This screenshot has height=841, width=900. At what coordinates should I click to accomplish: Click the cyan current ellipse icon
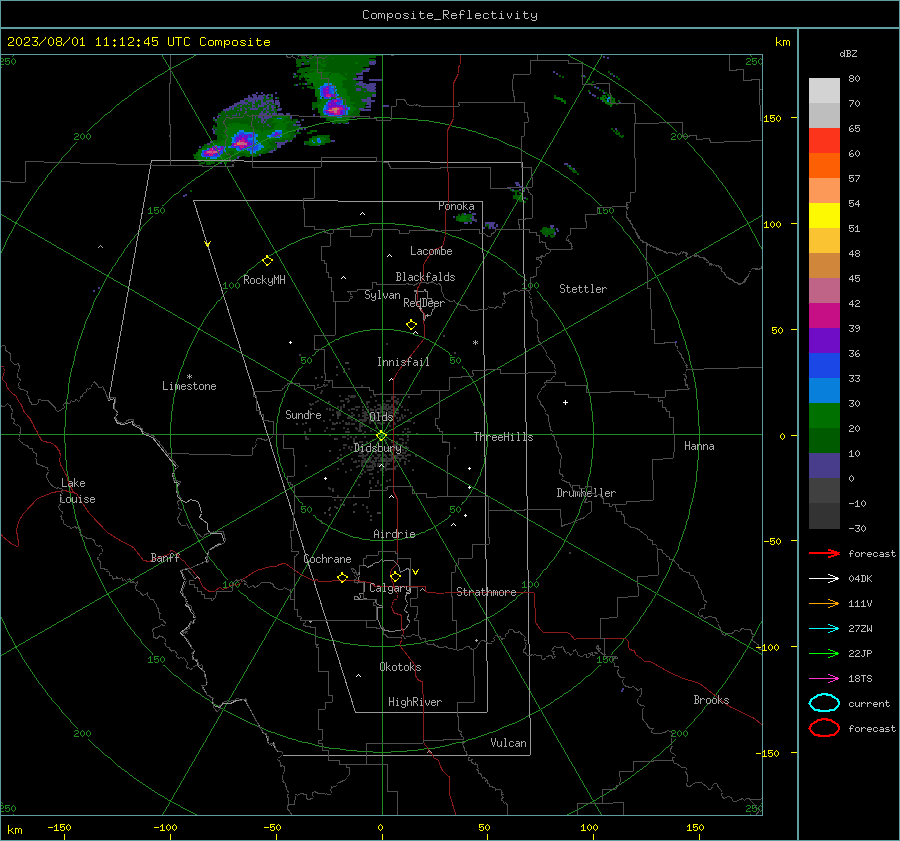[824, 703]
